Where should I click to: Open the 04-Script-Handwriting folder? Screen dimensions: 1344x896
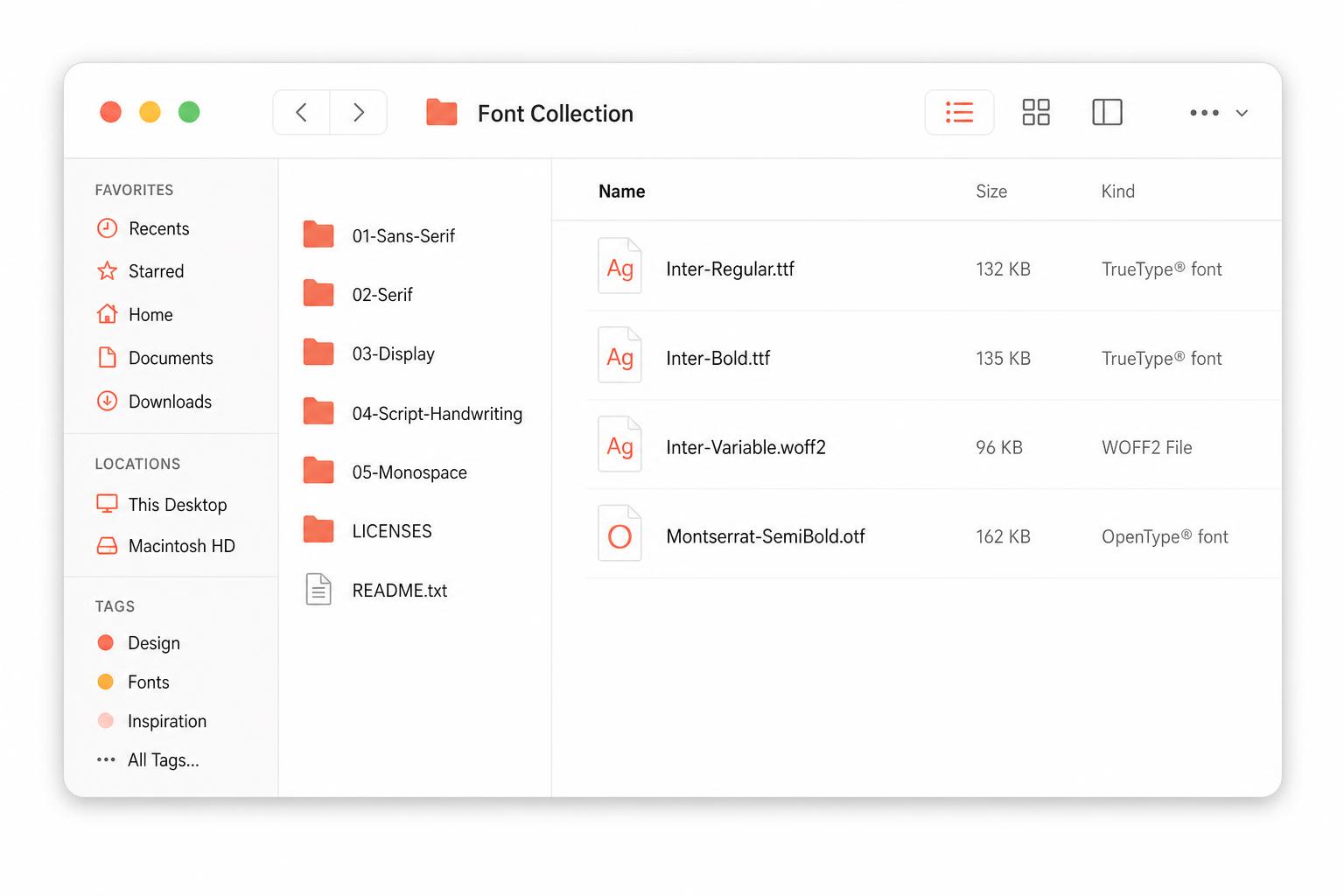pos(413,413)
